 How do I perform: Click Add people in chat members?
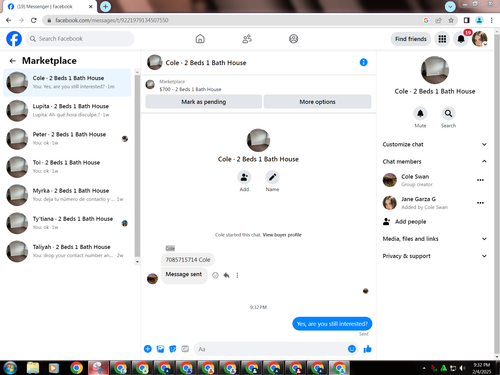point(410,222)
